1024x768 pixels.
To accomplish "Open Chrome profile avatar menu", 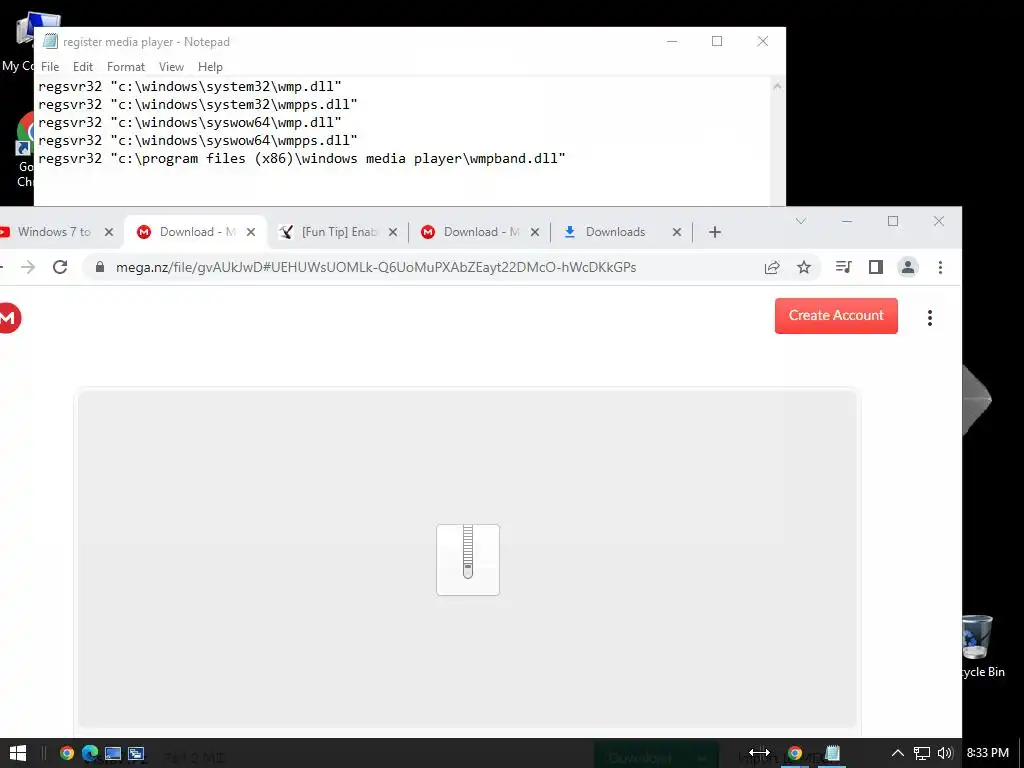I will click(908, 267).
